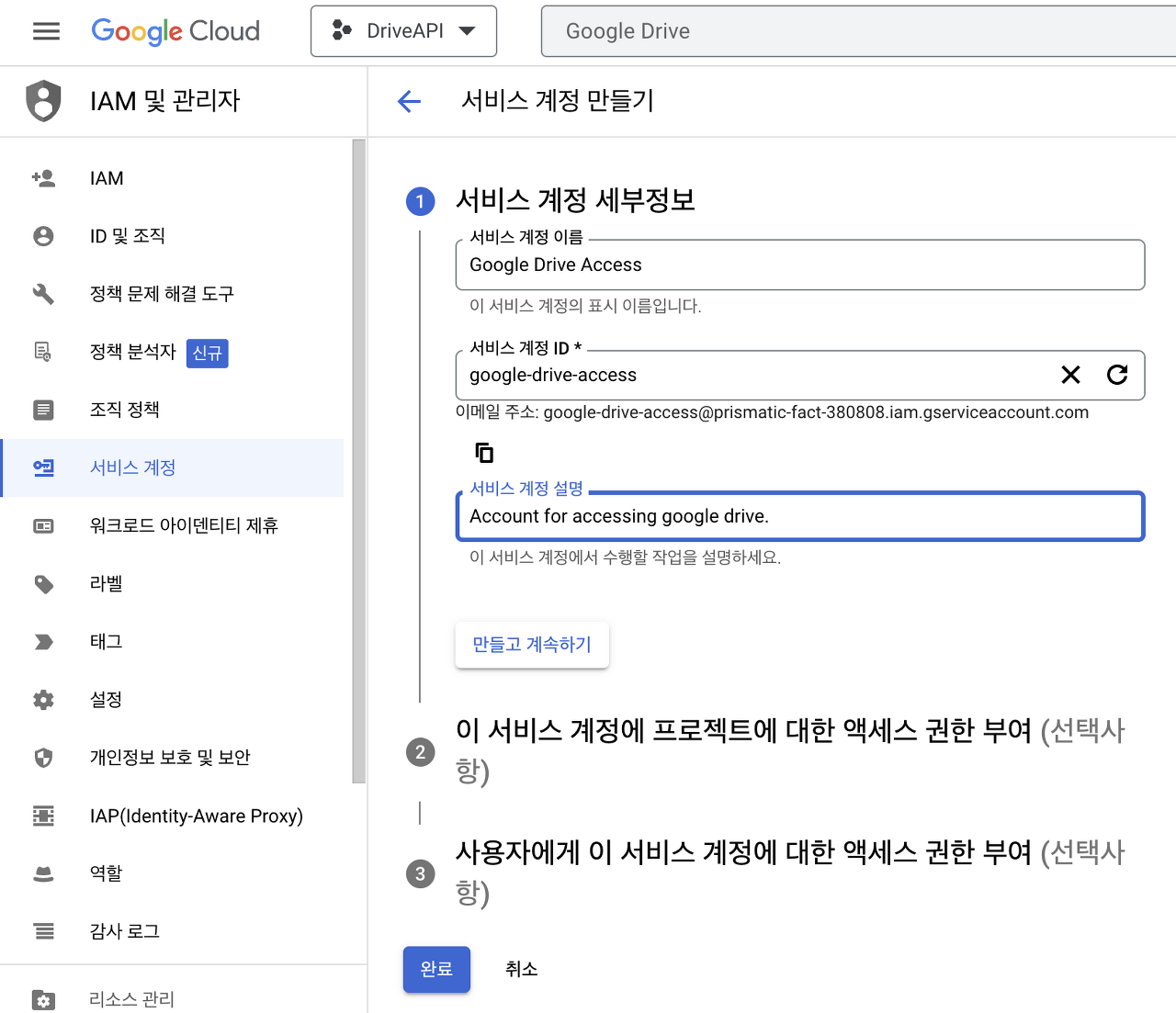Open 라벨 menu item
The width and height of the screenshot is (1176, 1013).
point(173,583)
